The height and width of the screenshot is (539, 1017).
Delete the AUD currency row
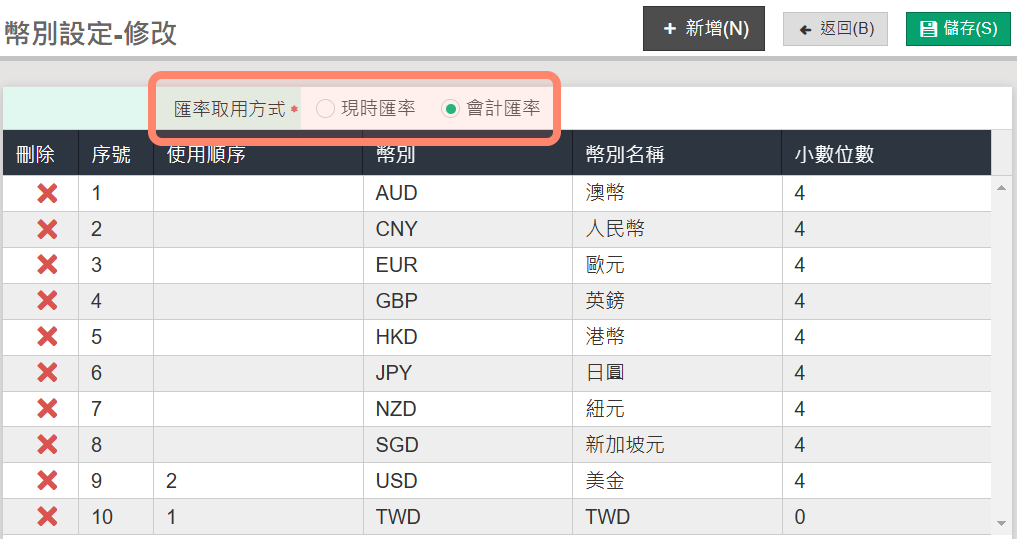tap(46, 193)
